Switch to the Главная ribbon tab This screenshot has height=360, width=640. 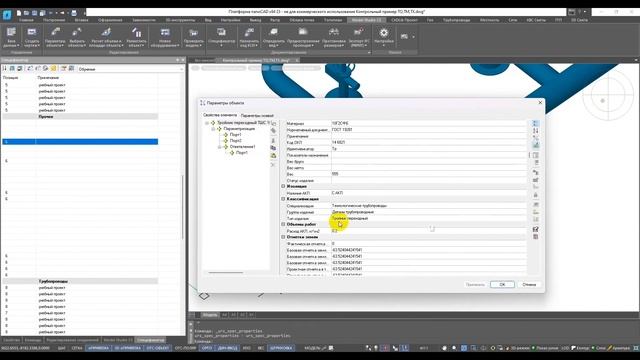point(26,20)
